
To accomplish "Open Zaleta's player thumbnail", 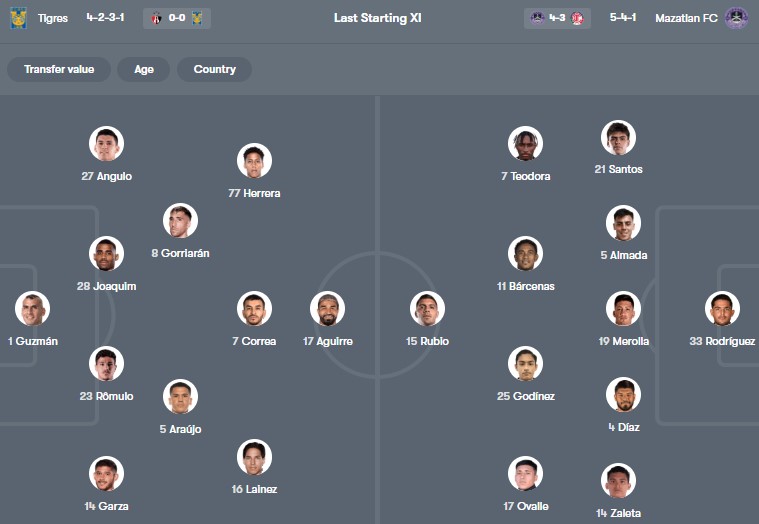I will pyautogui.click(x=618, y=481).
